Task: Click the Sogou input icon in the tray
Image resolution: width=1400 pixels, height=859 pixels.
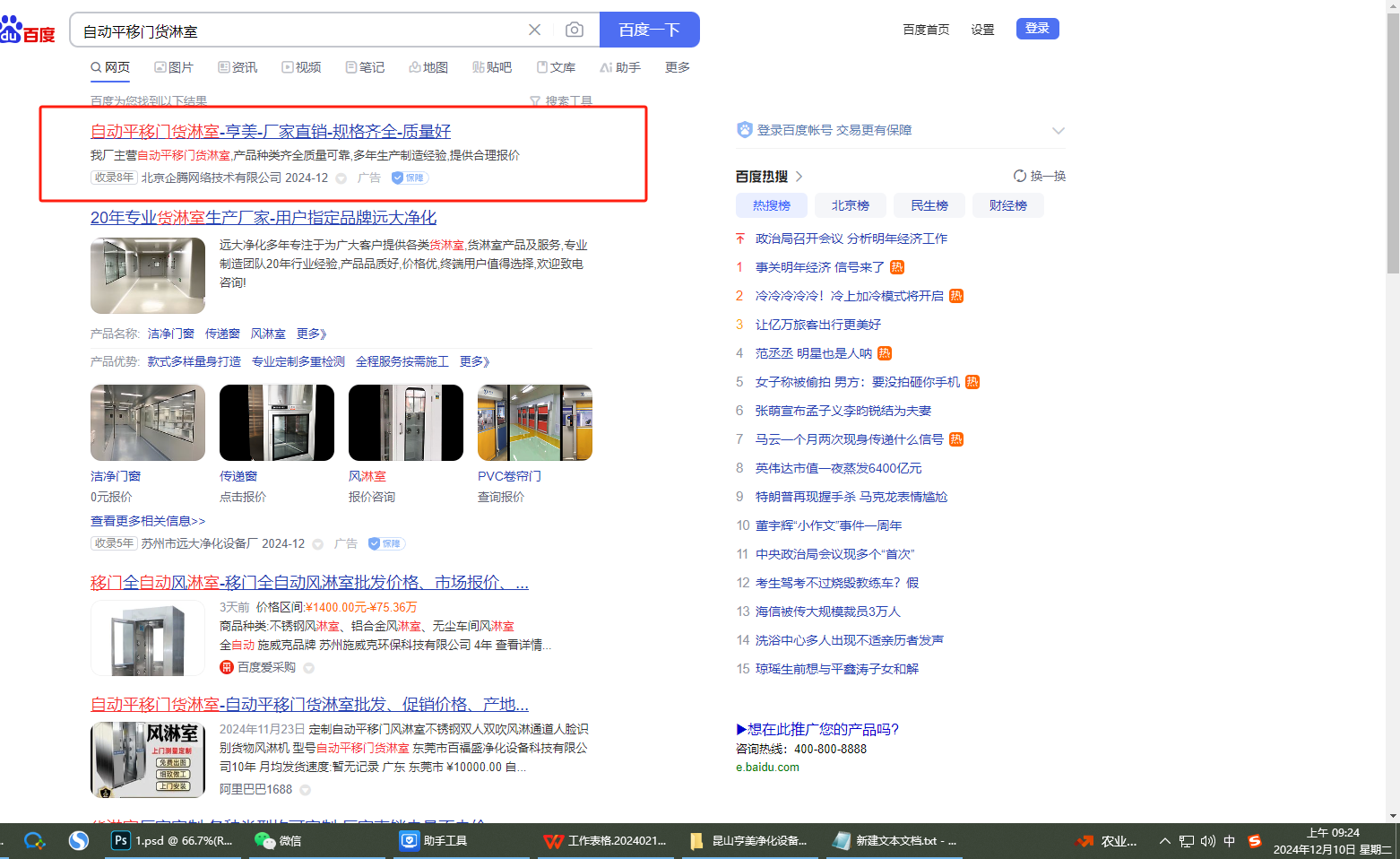Action: point(1255,841)
